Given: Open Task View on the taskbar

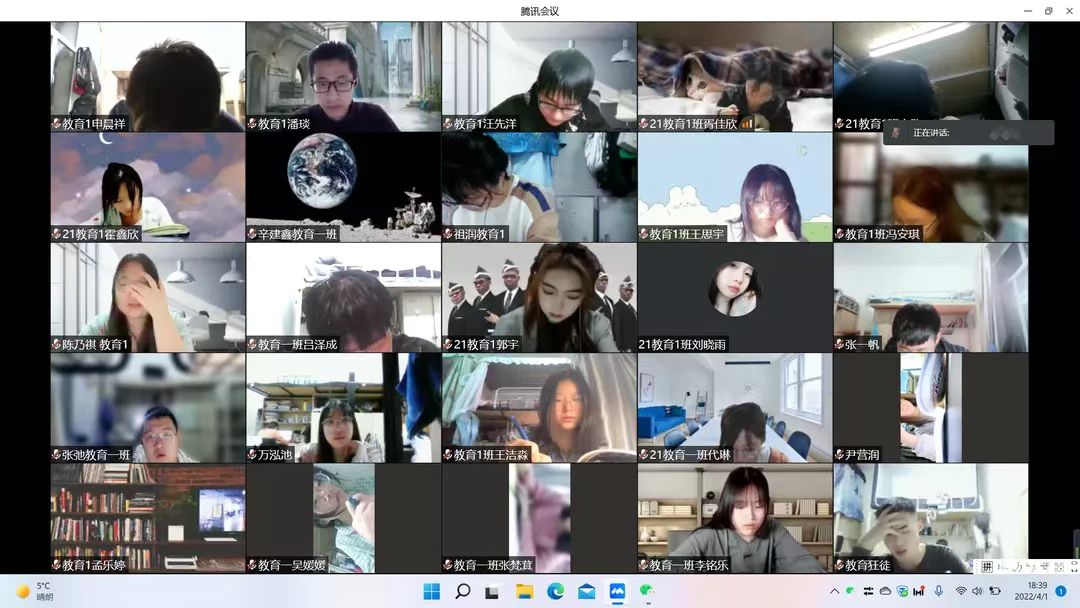Looking at the screenshot, I should click(x=493, y=591).
